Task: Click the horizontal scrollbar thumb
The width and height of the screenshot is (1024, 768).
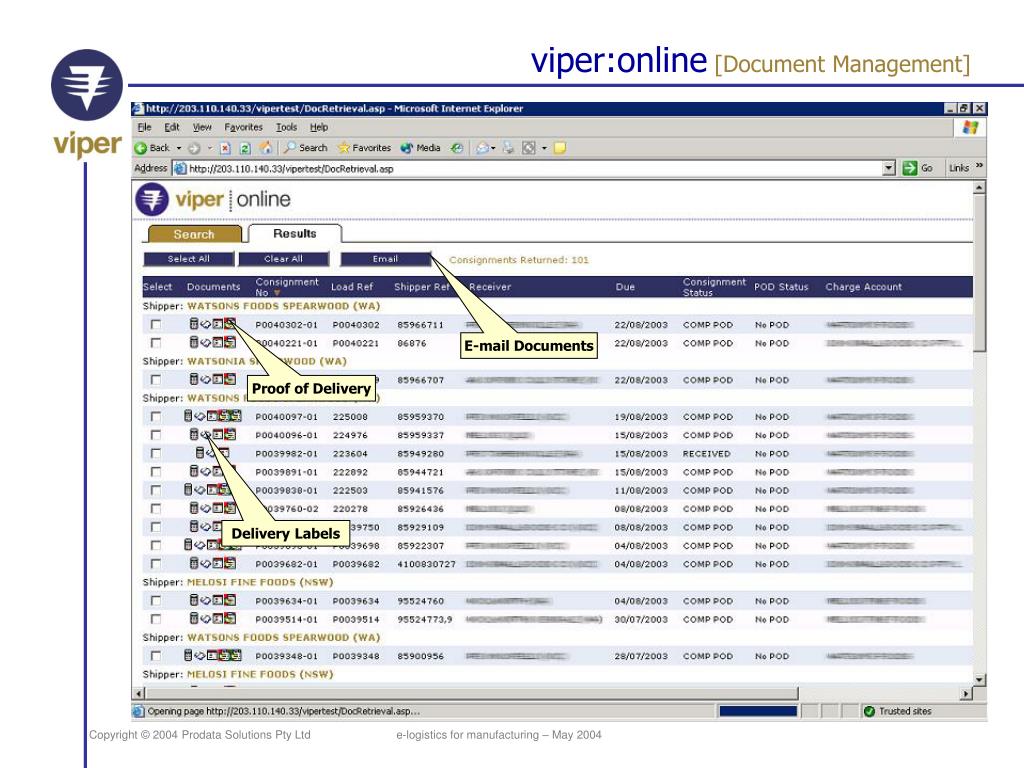Action: click(472, 693)
